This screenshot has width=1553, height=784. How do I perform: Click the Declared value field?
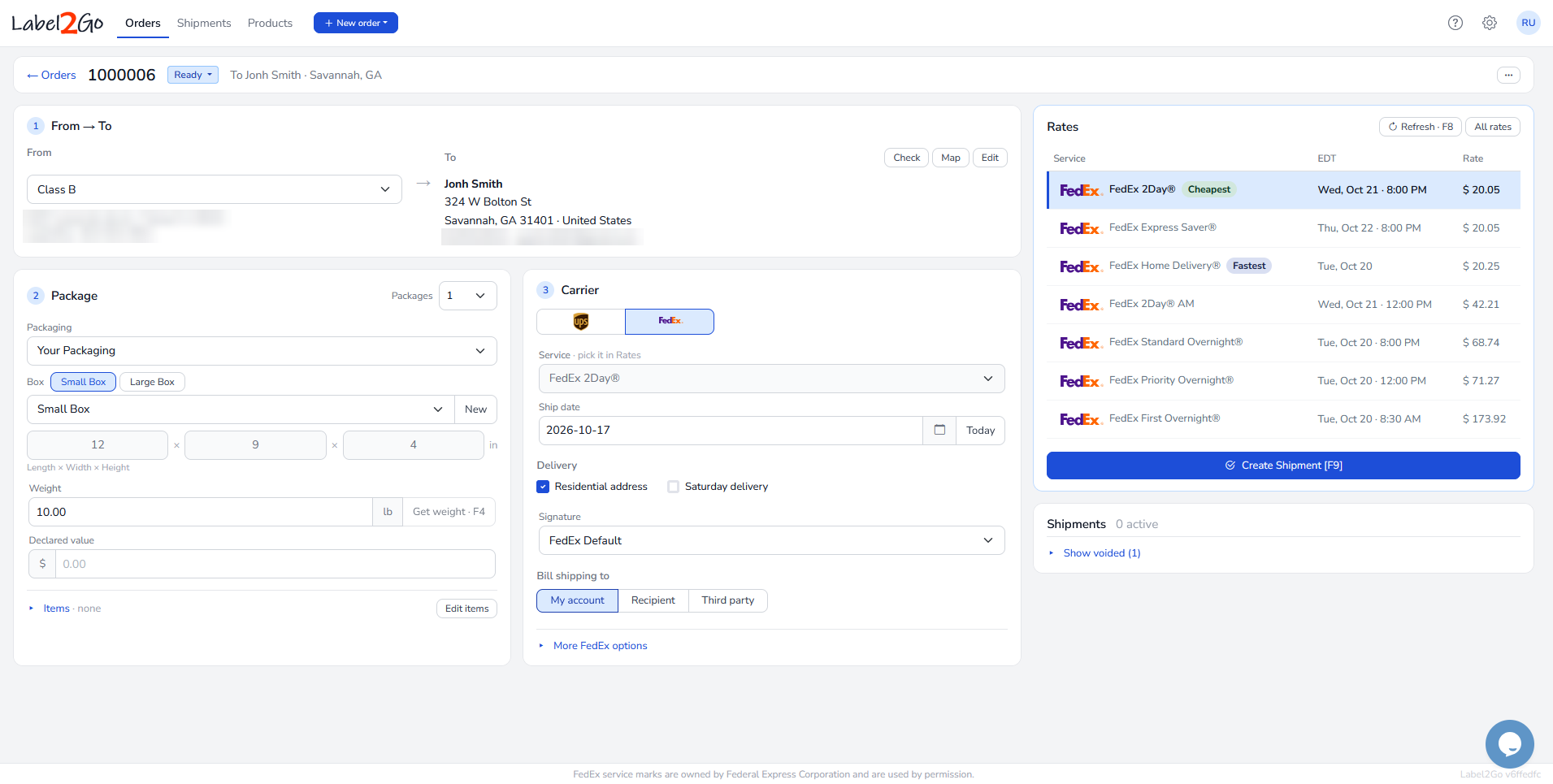(x=275, y=564)
